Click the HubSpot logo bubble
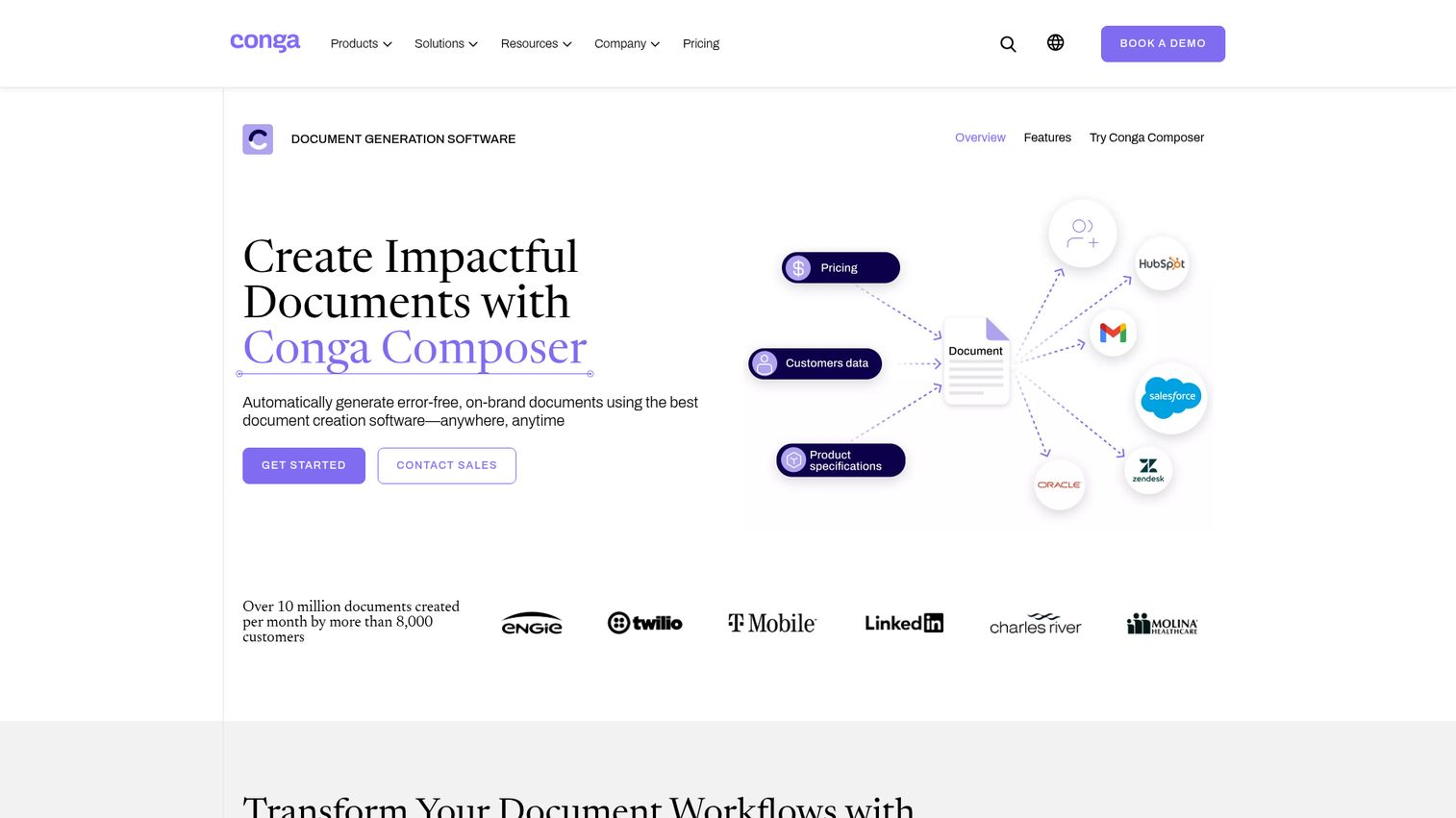 [1162, 263]
